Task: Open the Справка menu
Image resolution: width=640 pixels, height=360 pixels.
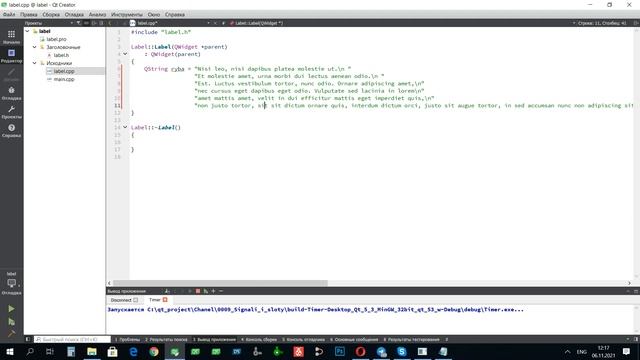Action: tap(175, 14)
